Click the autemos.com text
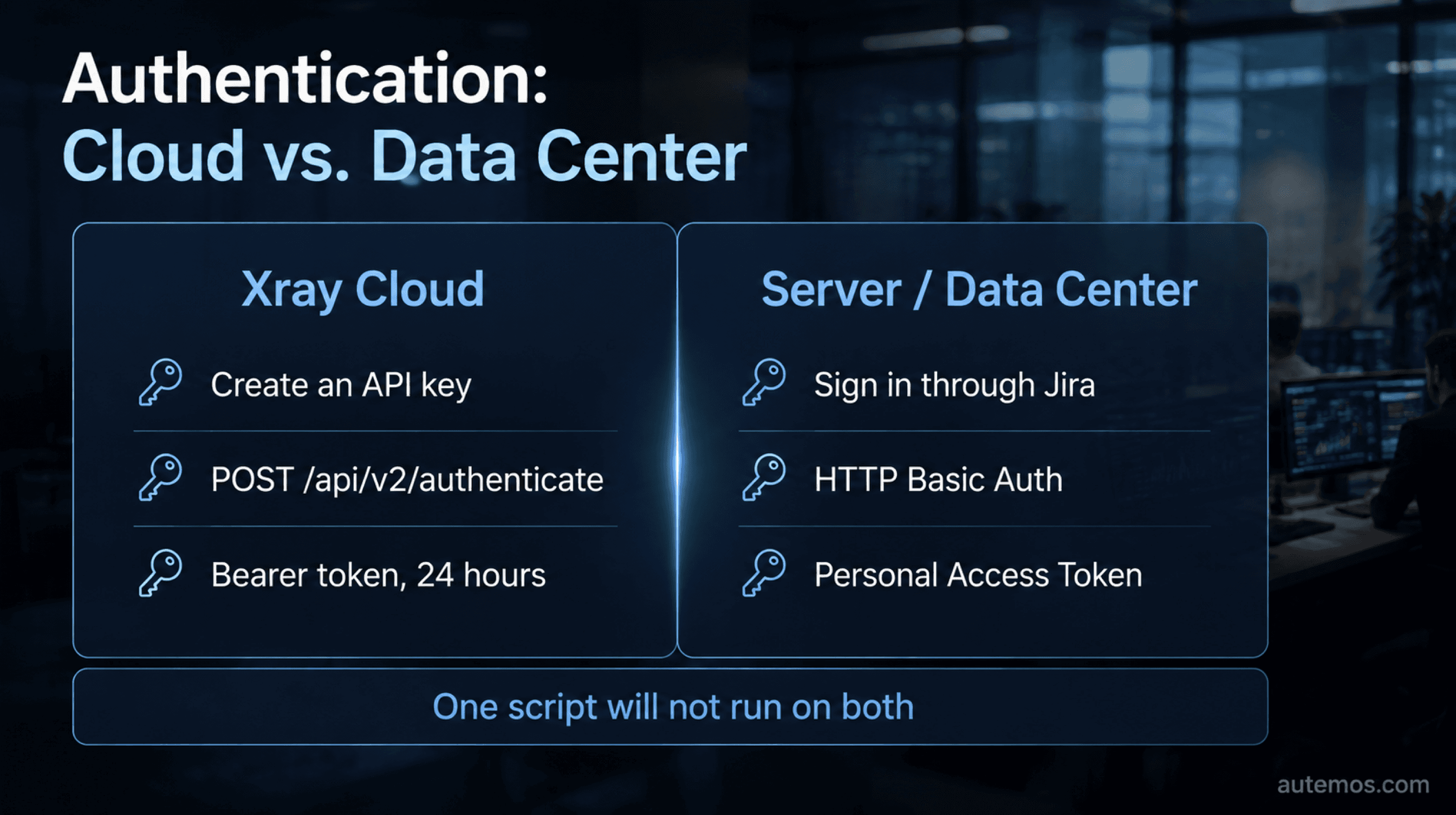The width and height of the screenshot is (1456, 815). pyautogui.click(x=1353, y=785)
